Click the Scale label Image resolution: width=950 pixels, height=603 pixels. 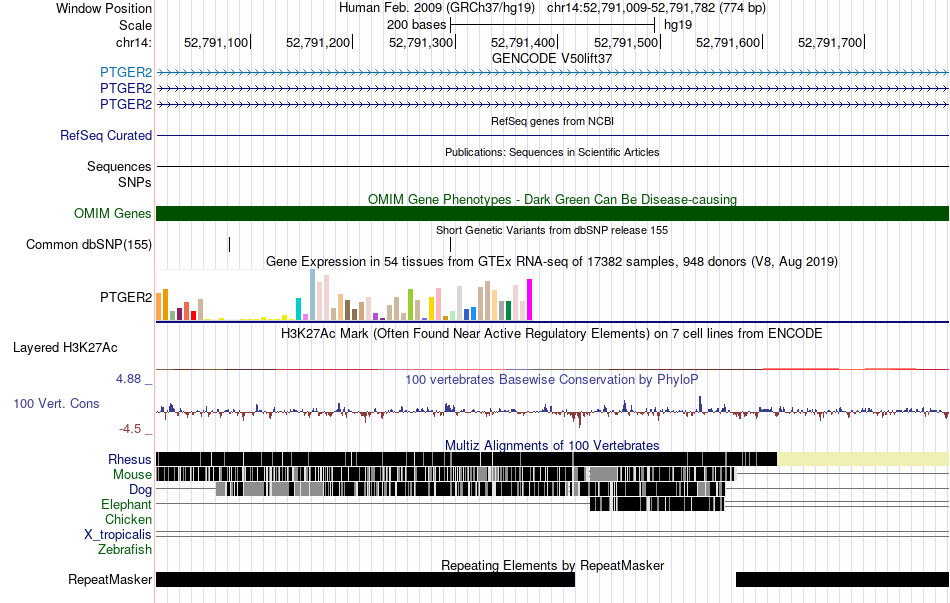[x=135, y=25]
